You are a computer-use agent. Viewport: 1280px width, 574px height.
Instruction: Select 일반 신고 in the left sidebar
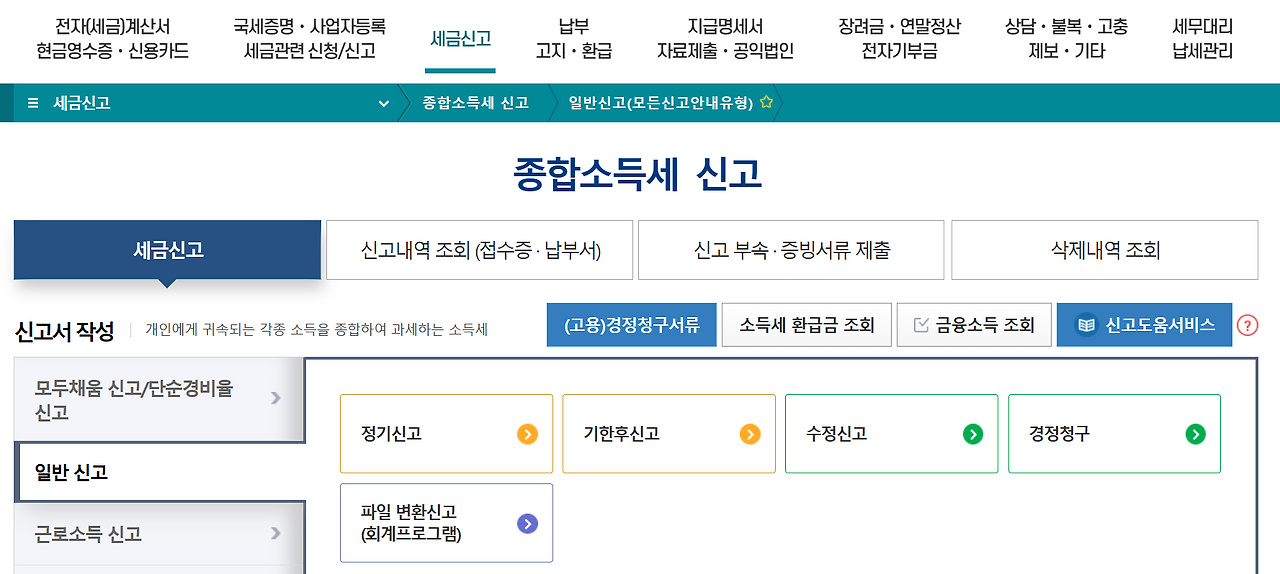click(x=160, y=472)
